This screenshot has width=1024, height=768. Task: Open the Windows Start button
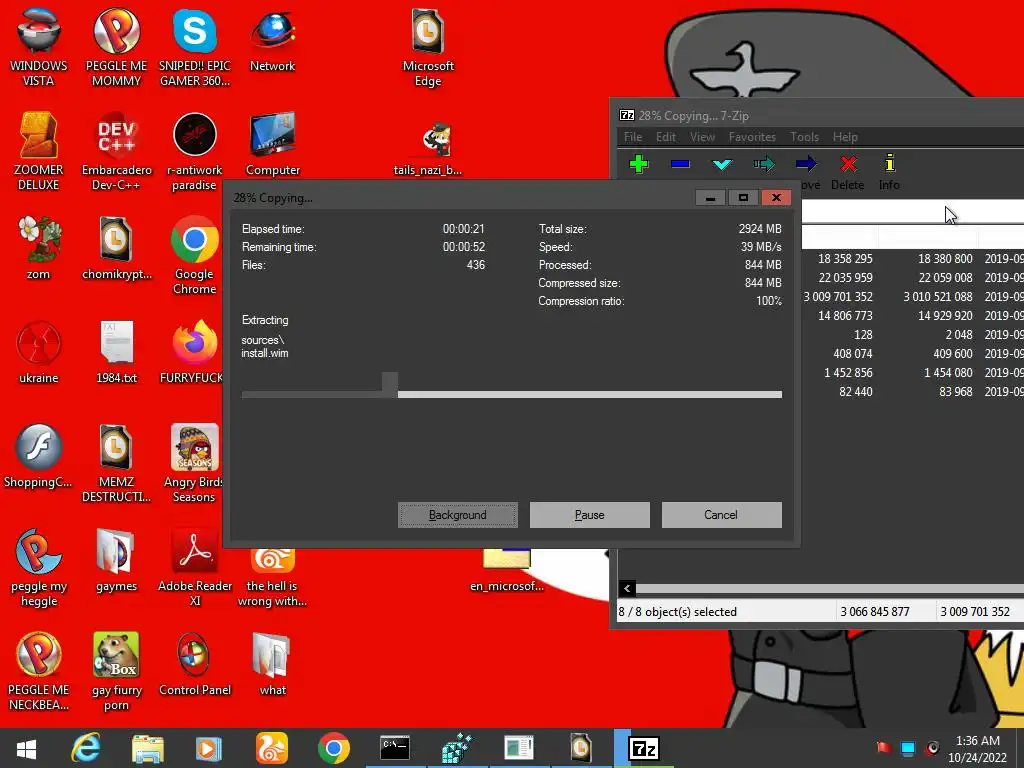tap(26, 748)
